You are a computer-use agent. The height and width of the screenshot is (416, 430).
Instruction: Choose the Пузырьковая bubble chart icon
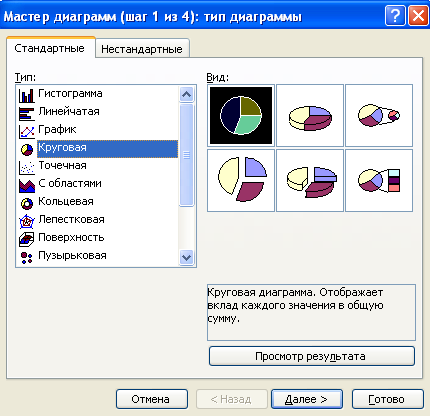click(x=27, y=257)
